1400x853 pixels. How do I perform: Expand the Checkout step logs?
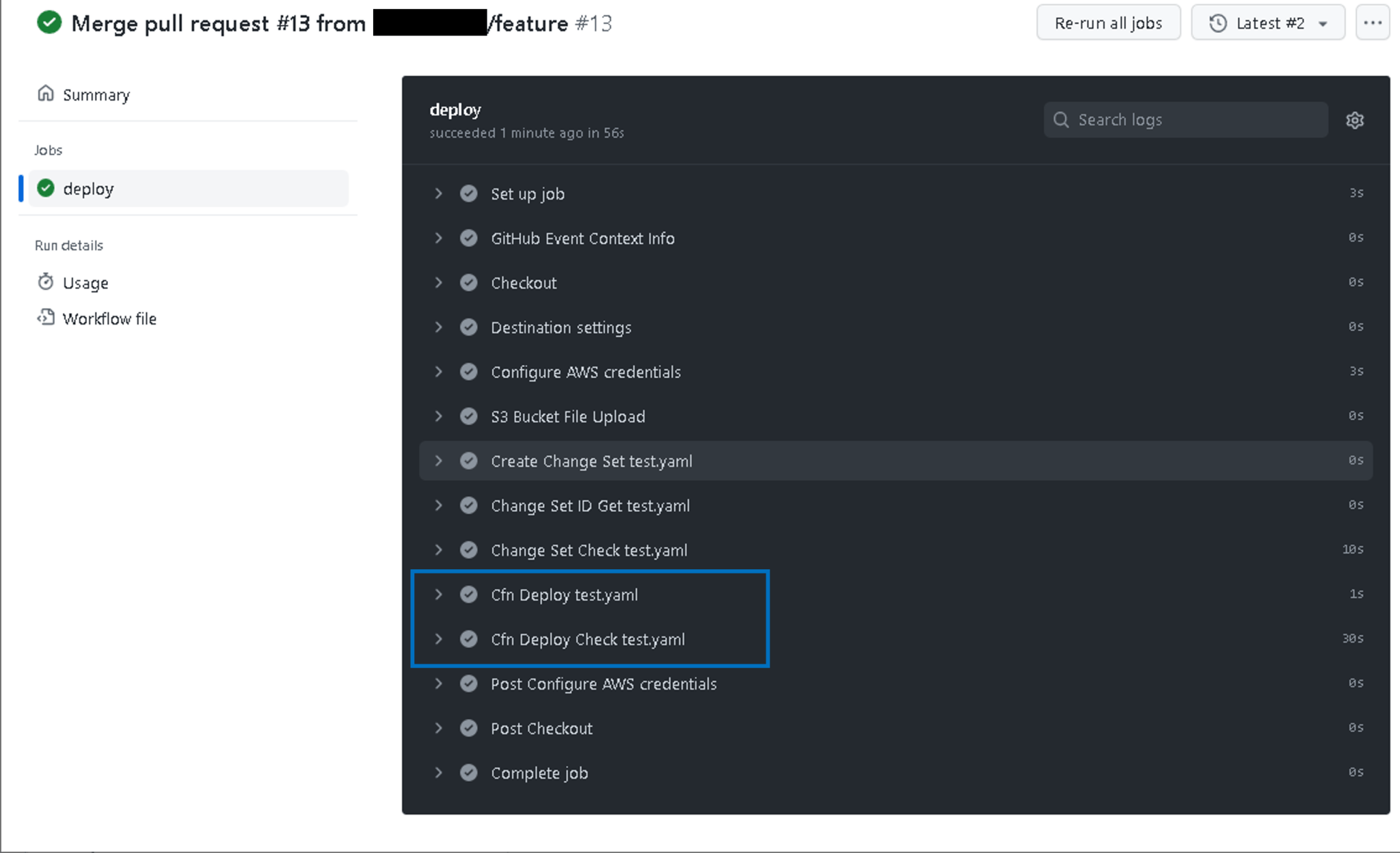[438, 282]
